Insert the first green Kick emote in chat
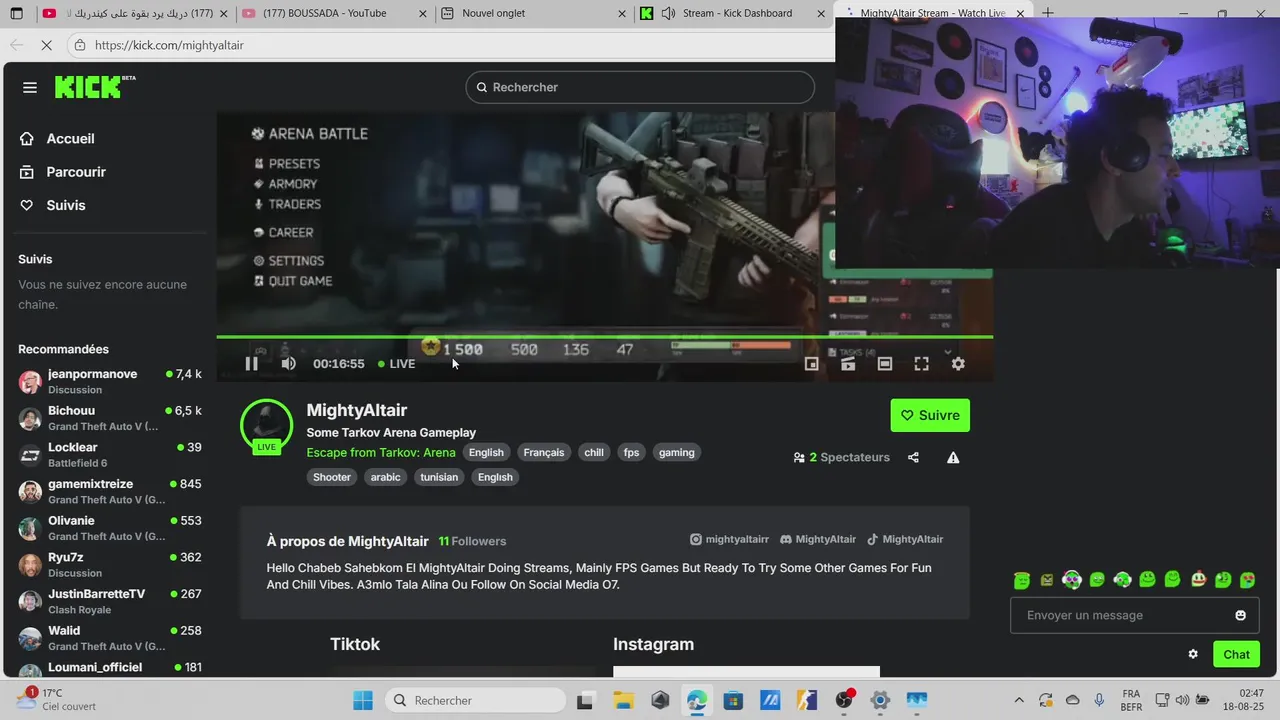The height and width of the screenshot is (720, 1280). tap(1021, 580)
